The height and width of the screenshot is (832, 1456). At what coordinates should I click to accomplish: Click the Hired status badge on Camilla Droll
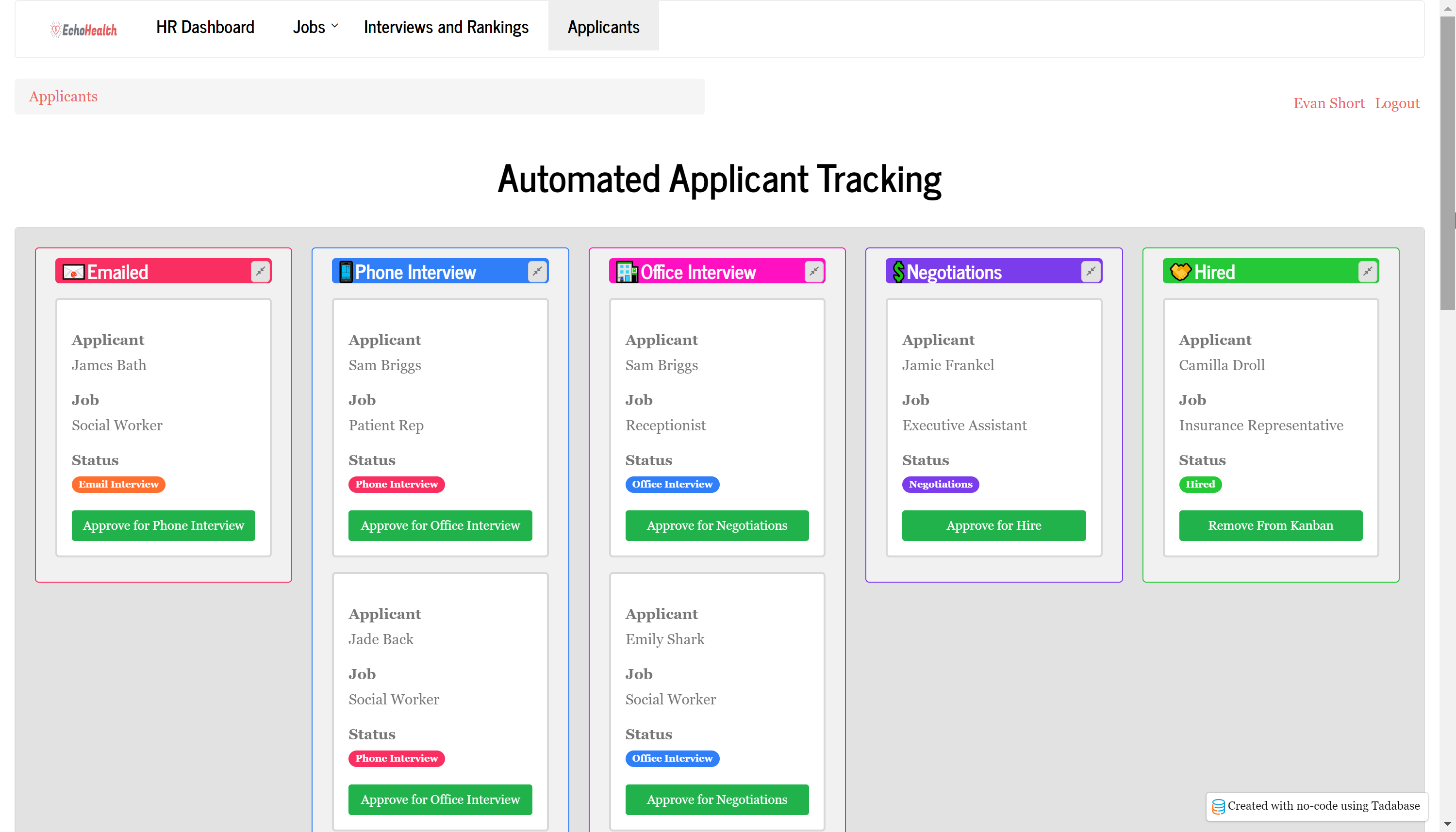pyautogui.click(x=1200, y=485)
